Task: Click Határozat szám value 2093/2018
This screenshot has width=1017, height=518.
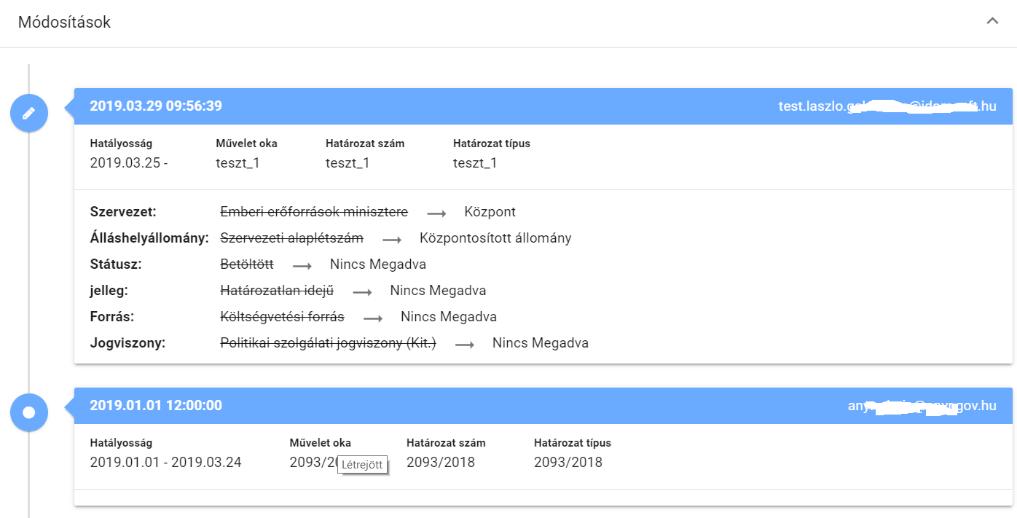Action: 440,462
